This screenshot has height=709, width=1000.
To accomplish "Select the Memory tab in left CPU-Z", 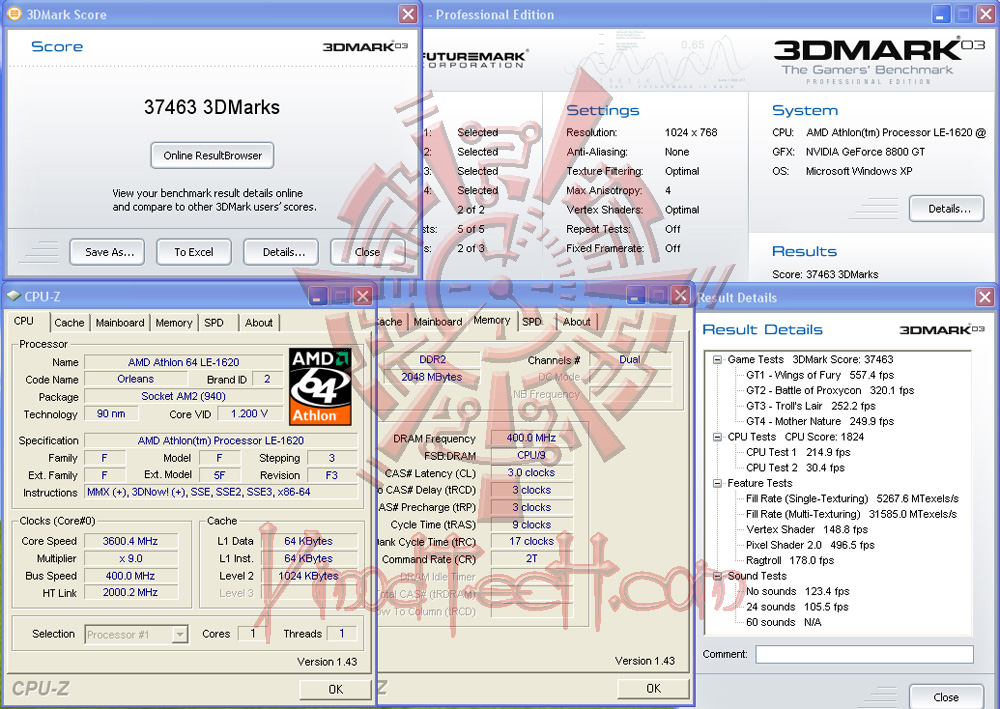I will tap(173, 323).
